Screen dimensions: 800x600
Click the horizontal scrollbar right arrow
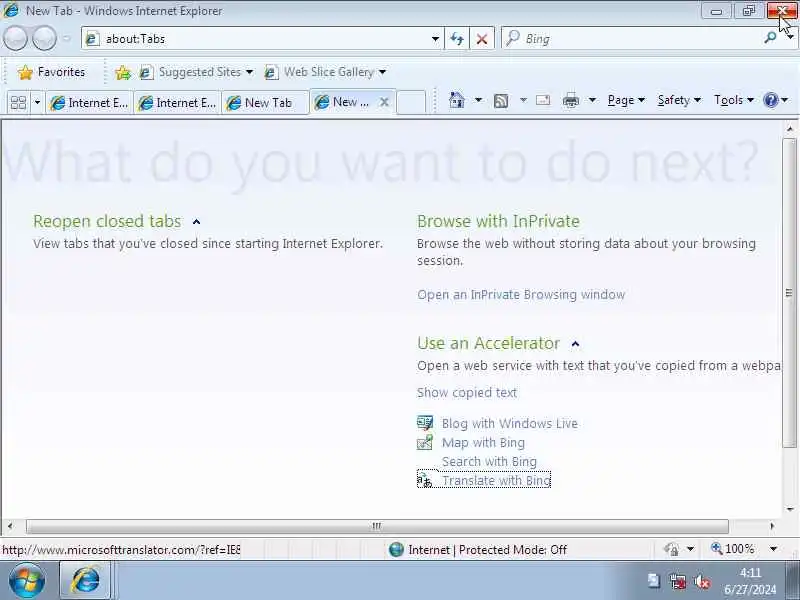(772, 526)
